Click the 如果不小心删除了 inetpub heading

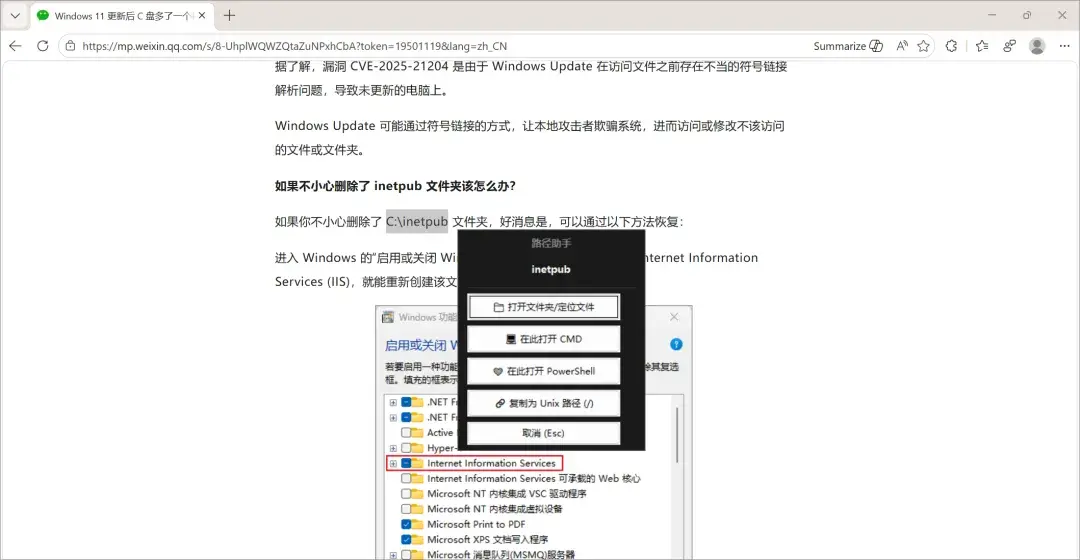pyautogui.click(x=395, y=186)
